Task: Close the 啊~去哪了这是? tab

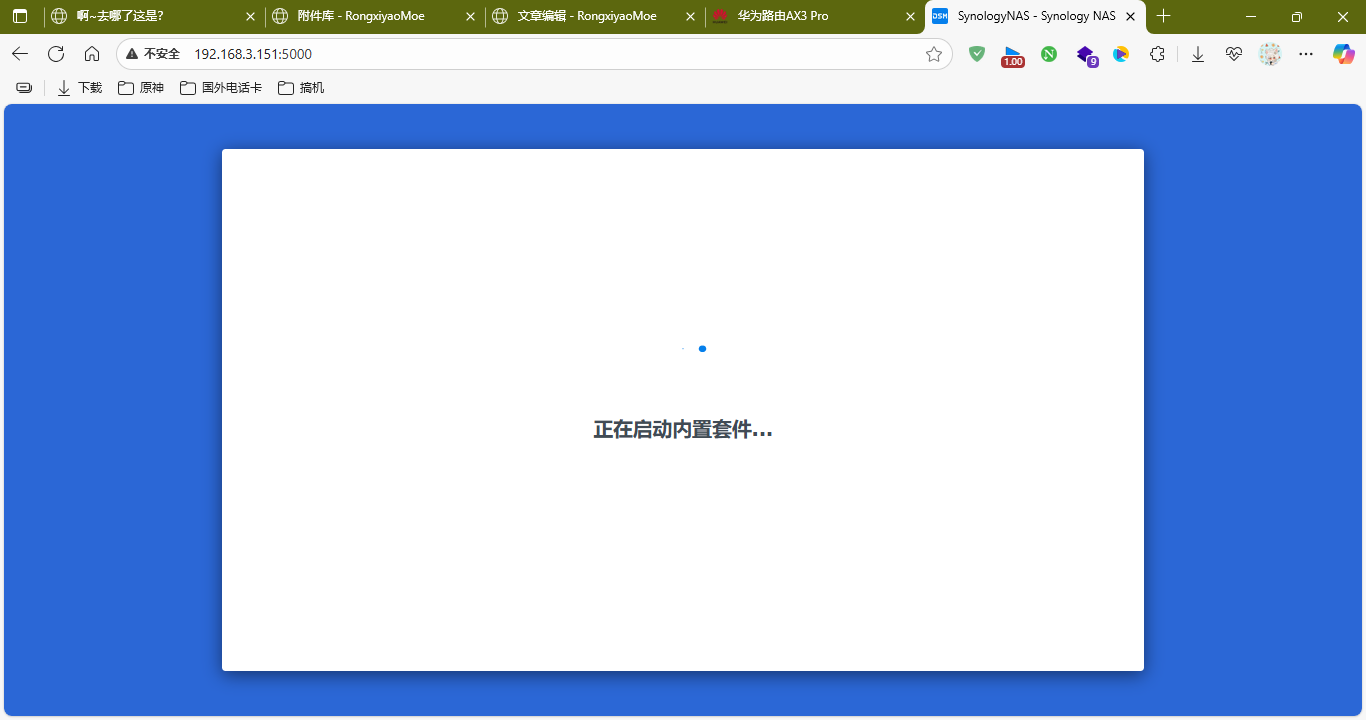Action: point(250,16)
